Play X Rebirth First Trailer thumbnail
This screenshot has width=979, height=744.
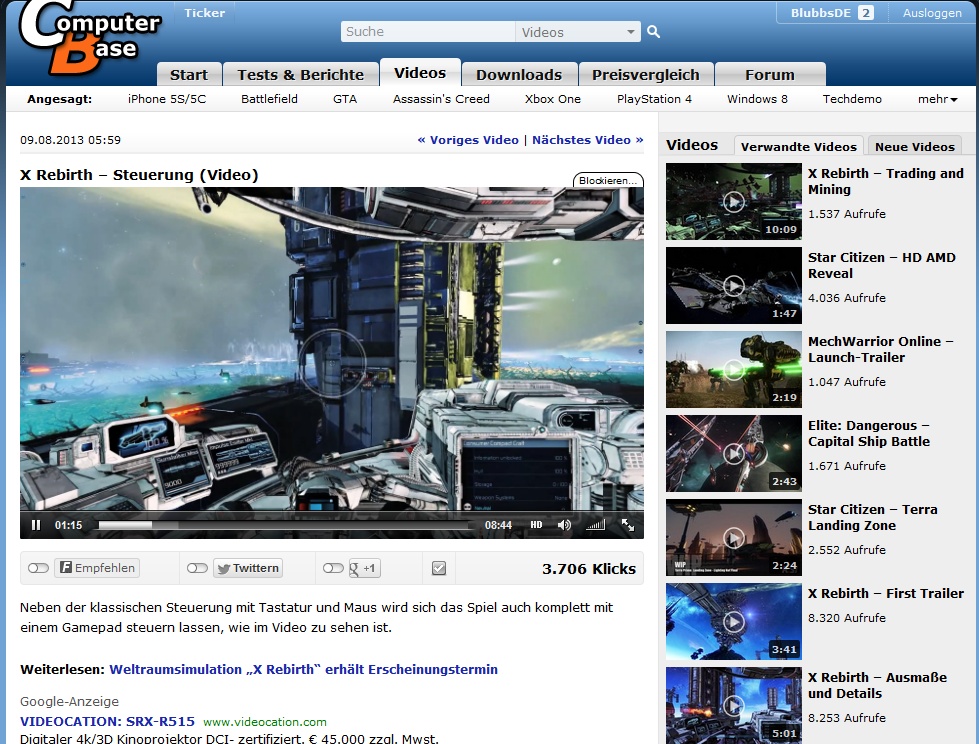(x=734, y=622)
